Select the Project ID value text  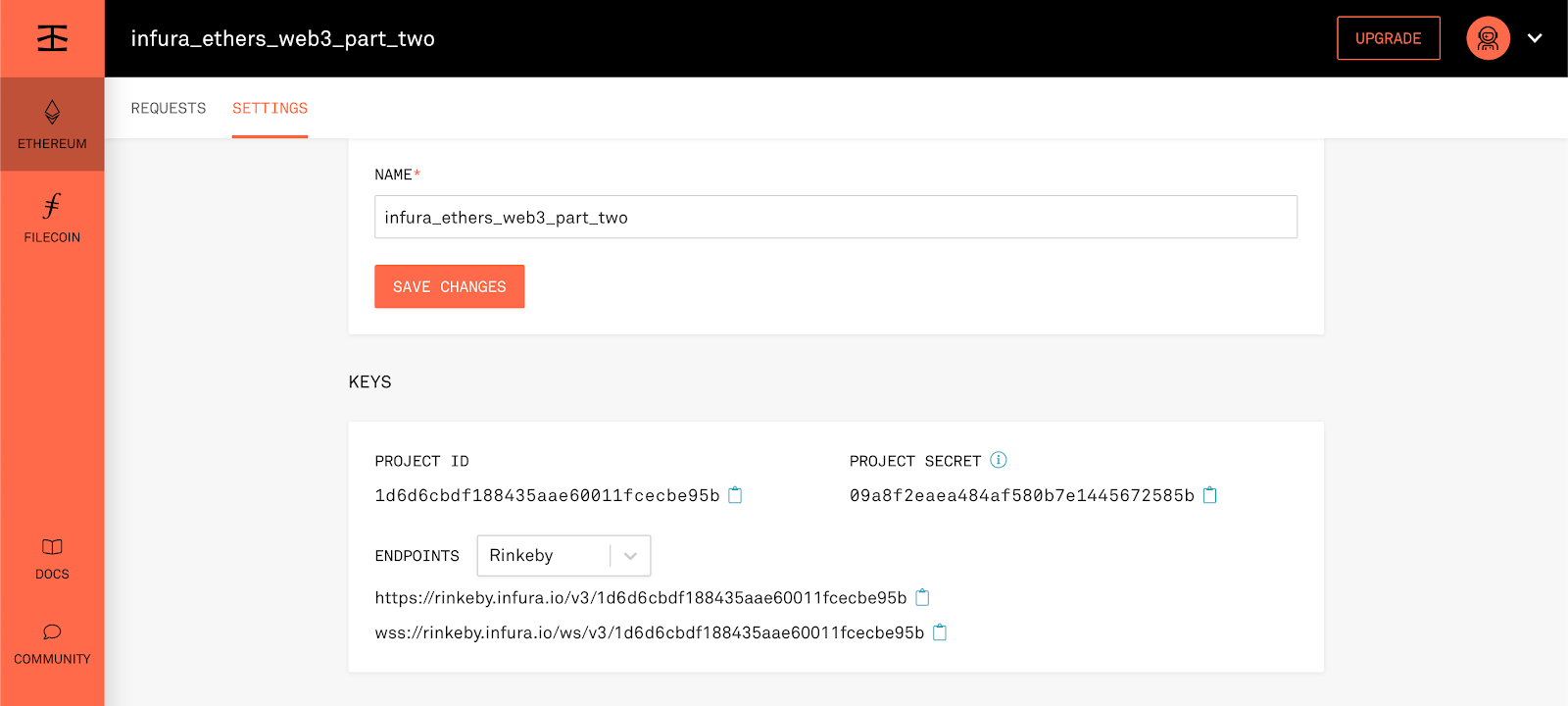coord(547,495)
